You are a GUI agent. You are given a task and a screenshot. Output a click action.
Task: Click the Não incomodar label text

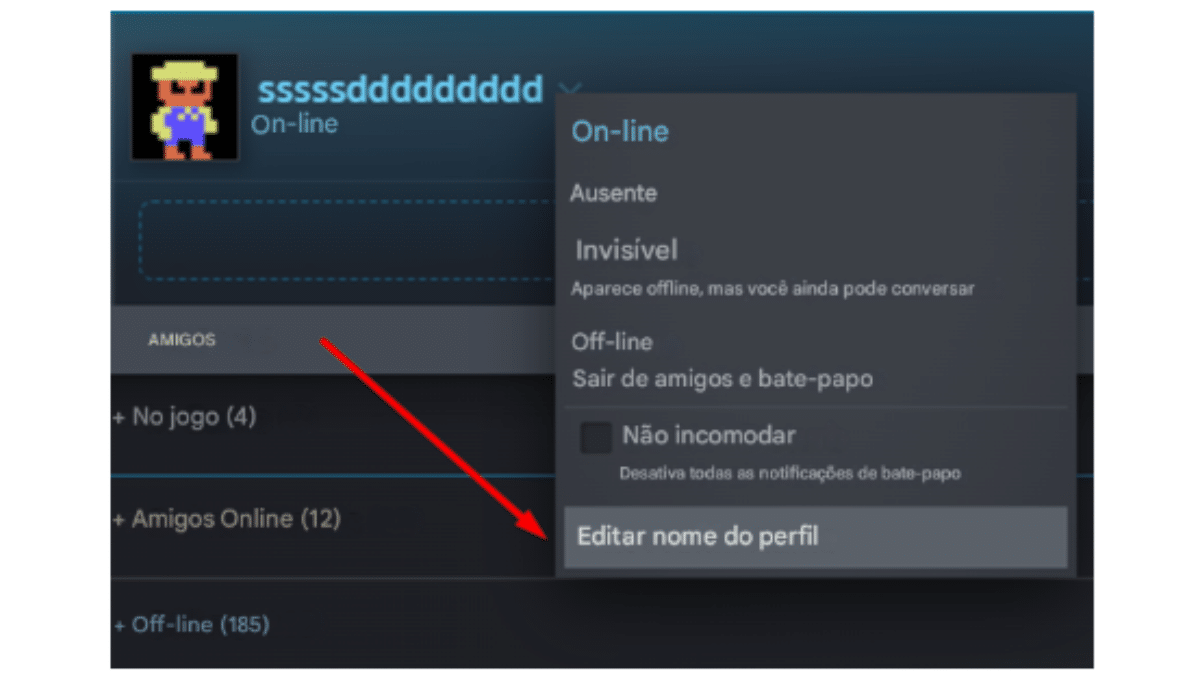(x=709, y=435)
